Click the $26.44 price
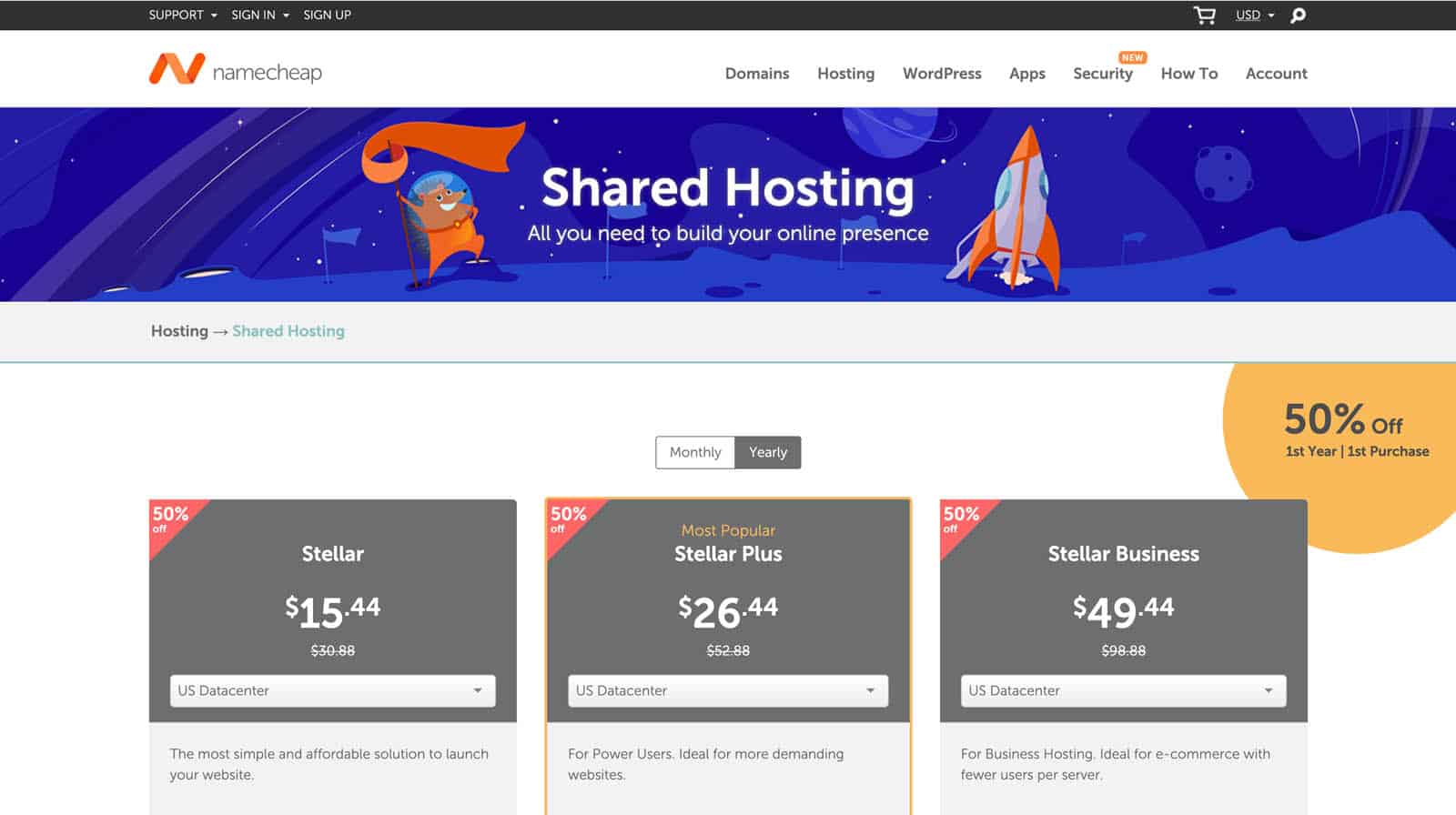 click(728, 611)
